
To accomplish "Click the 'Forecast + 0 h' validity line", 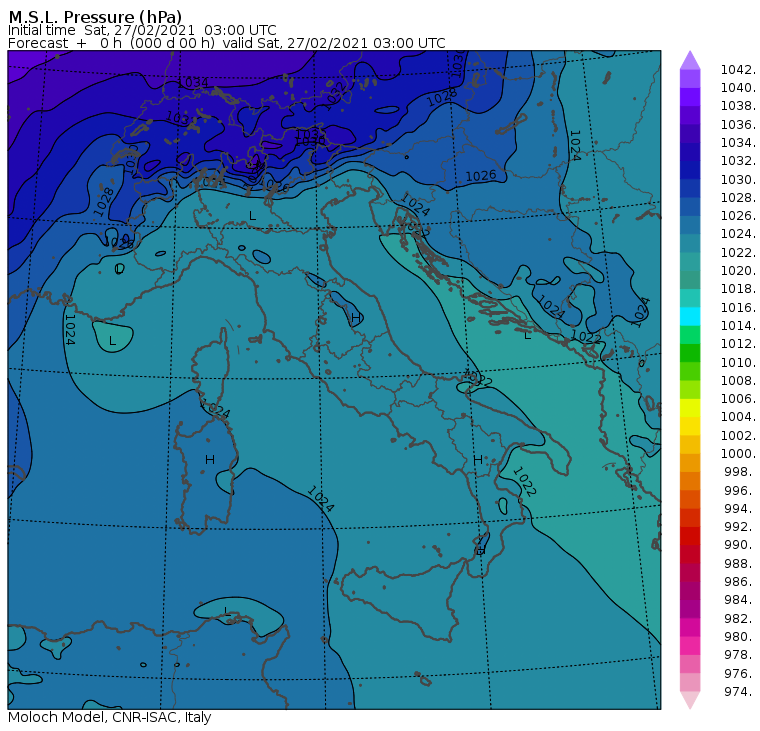I will point(226,43).
